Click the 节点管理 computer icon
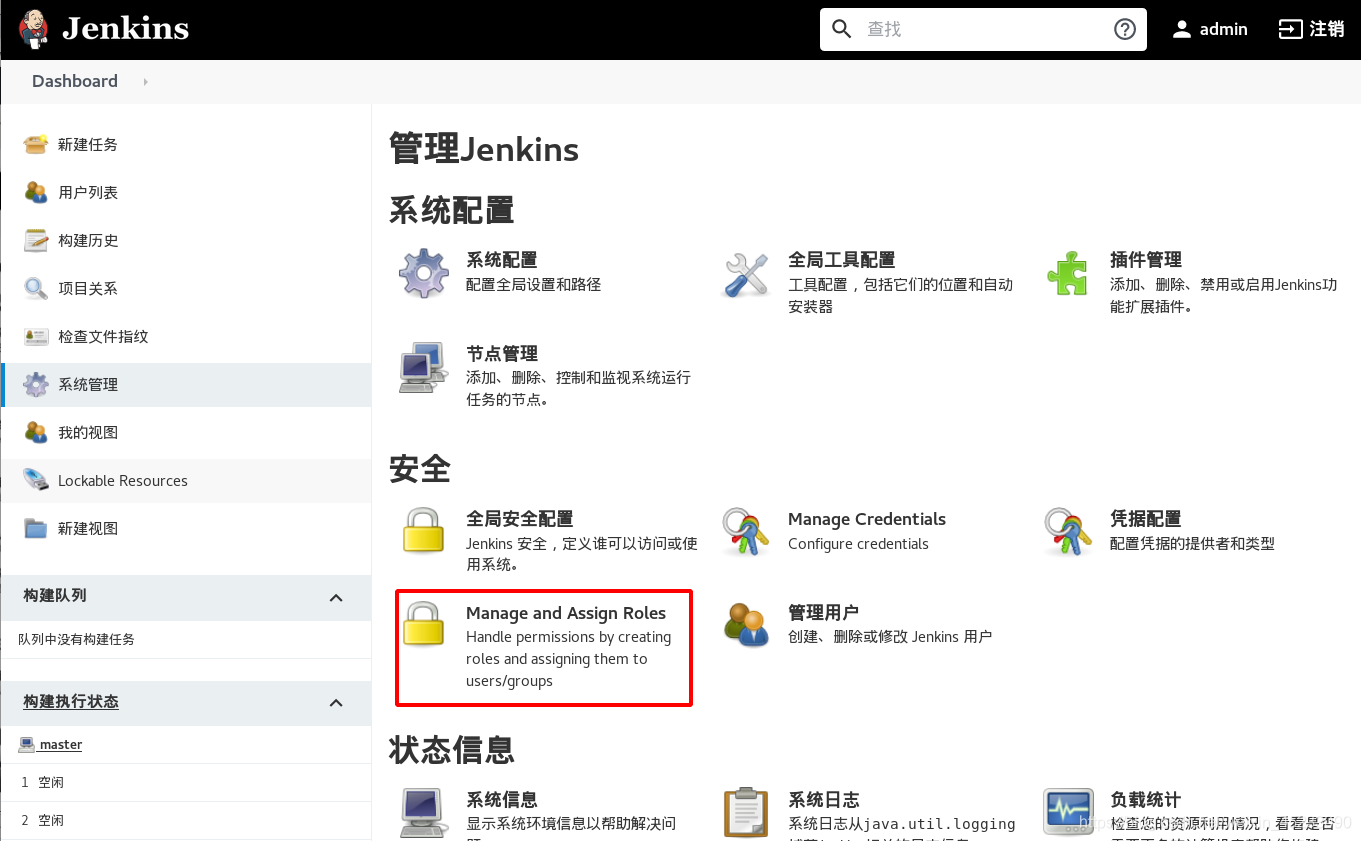 click(x=424, y=368)
